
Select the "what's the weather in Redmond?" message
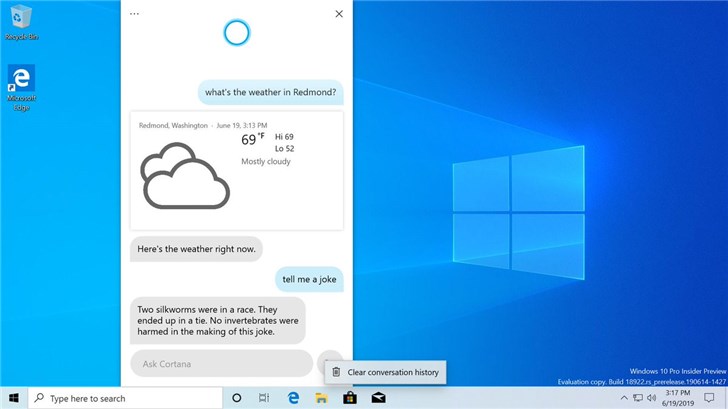[270, 94]
